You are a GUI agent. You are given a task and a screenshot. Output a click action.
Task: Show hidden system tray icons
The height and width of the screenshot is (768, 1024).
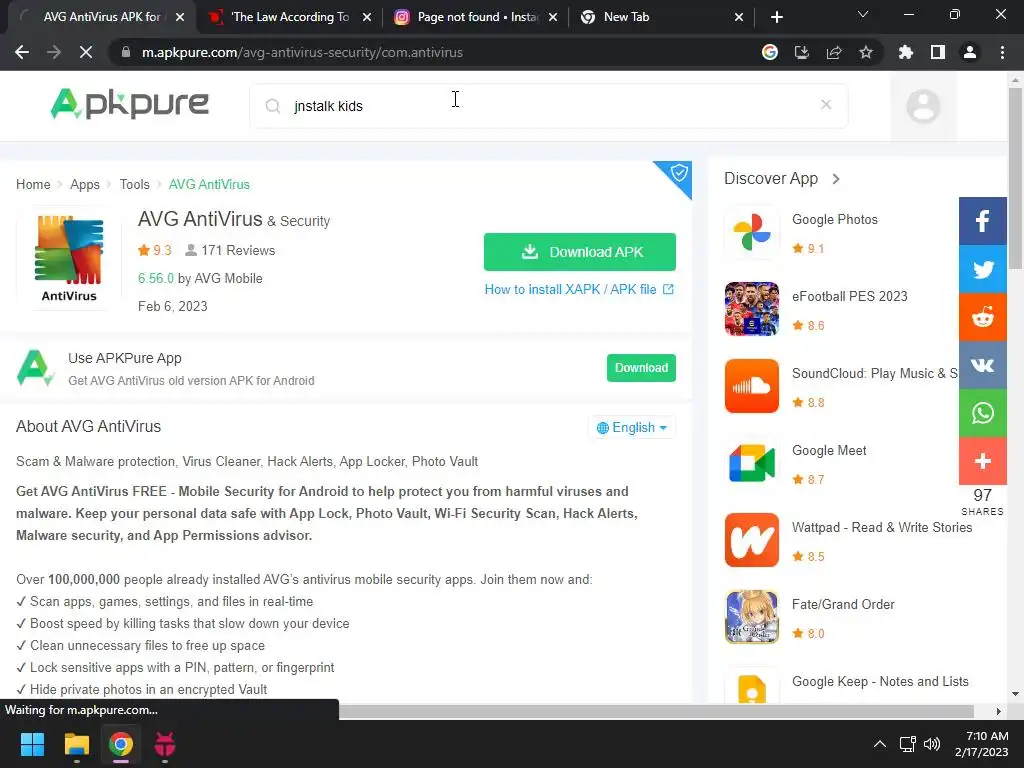880,744
